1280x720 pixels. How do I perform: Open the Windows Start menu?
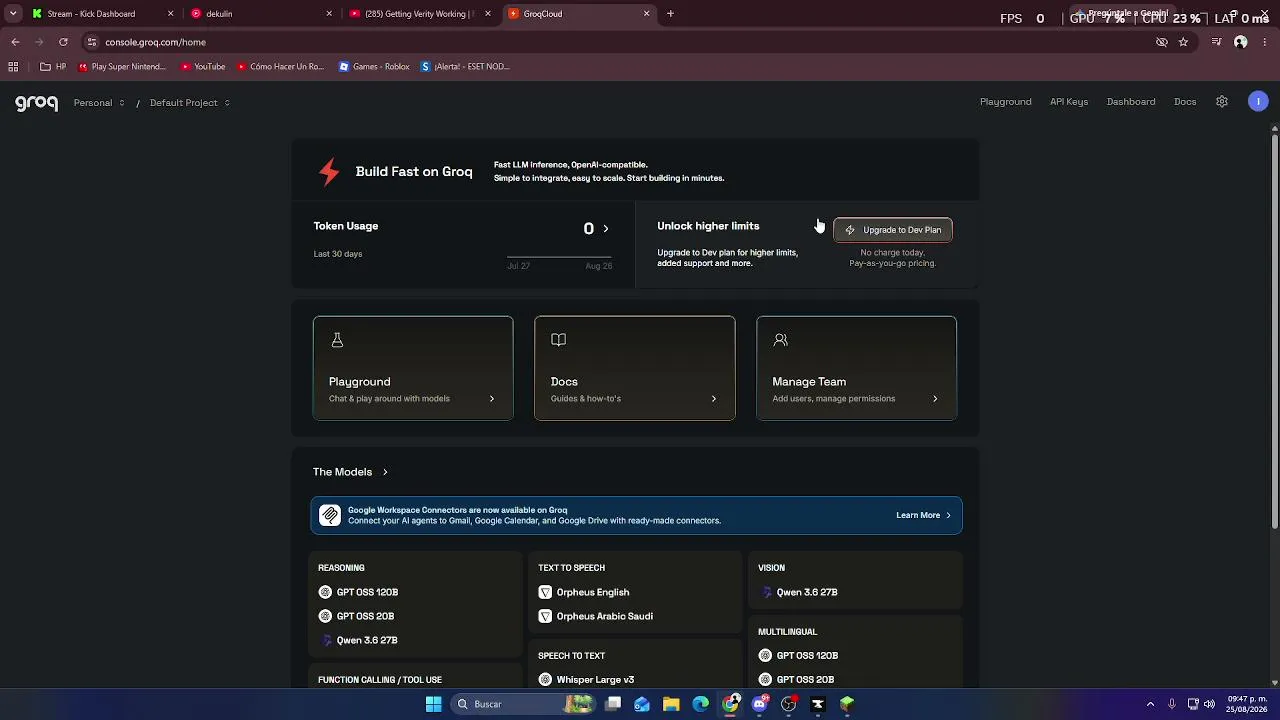pos(433,704)
